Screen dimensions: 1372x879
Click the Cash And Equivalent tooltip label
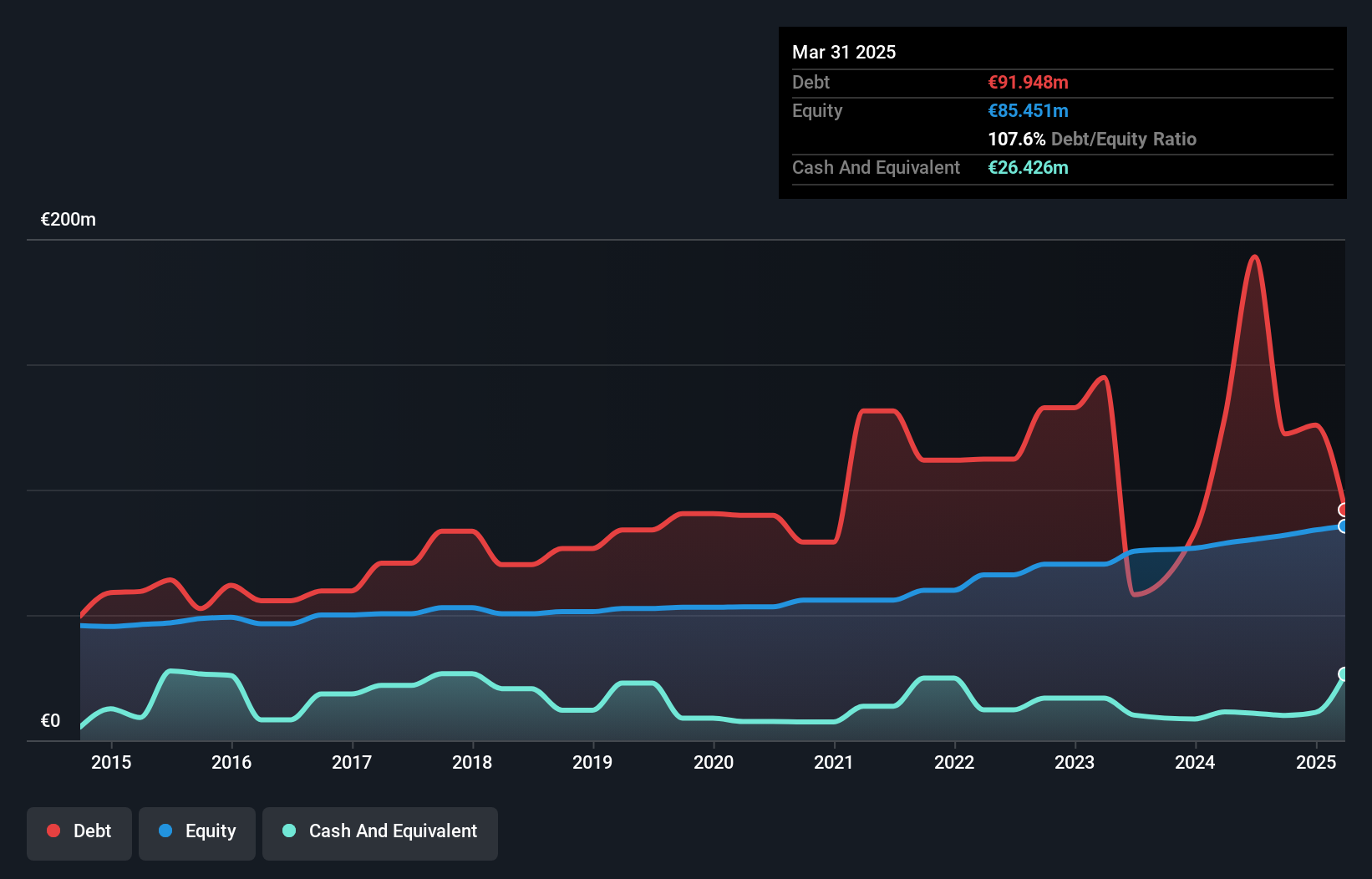876,167
